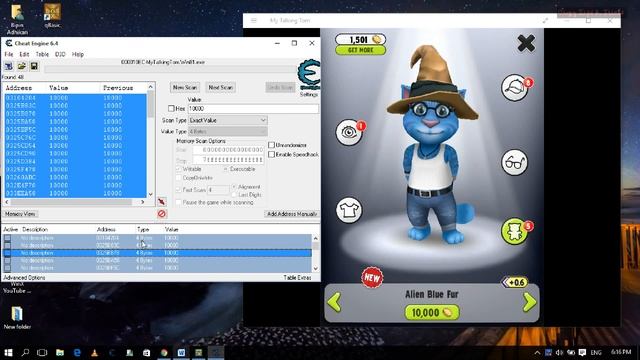Toggle the Hex checkbox

(x=171, y=109)
